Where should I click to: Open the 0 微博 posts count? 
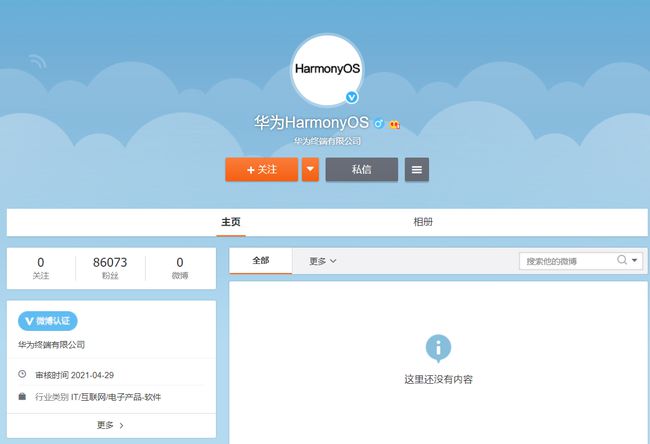tap(180, 268)
